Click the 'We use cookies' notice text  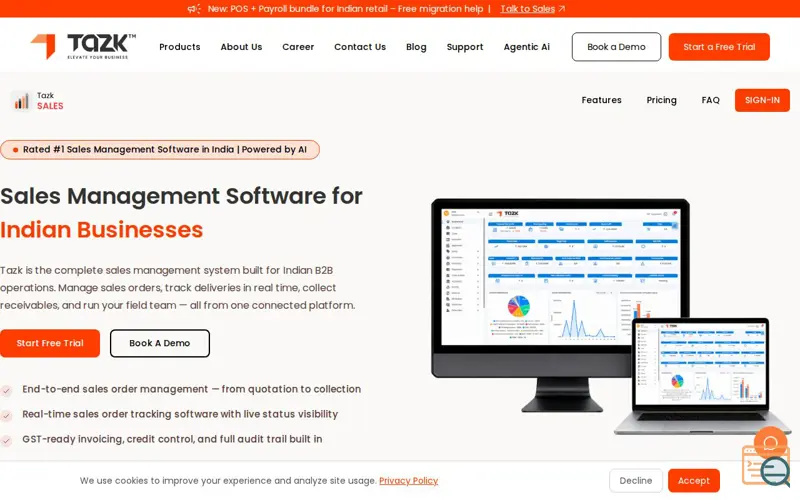click(x=228, y=481)
